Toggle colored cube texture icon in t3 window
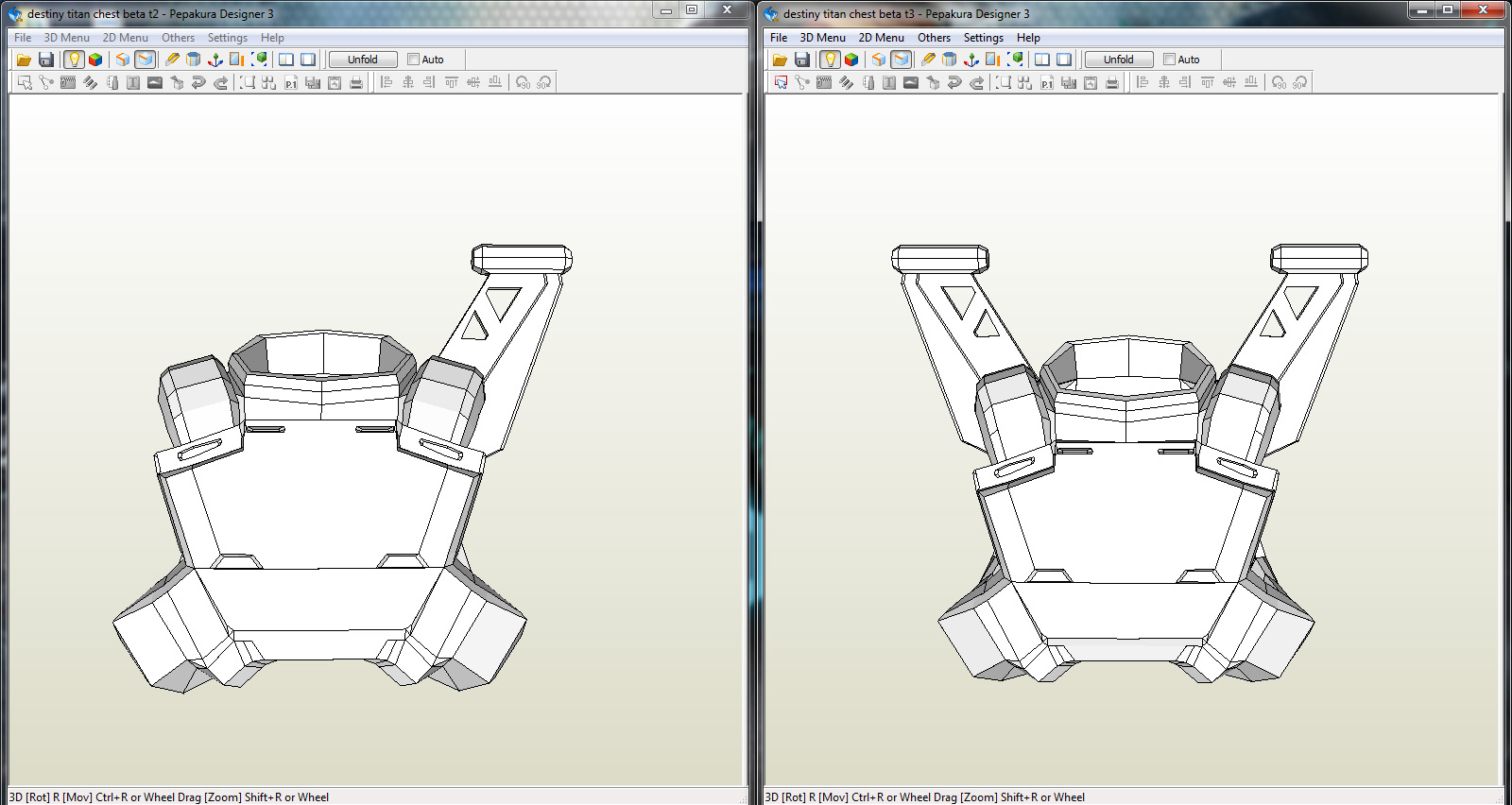1512x805 pixels. [851, 60]
